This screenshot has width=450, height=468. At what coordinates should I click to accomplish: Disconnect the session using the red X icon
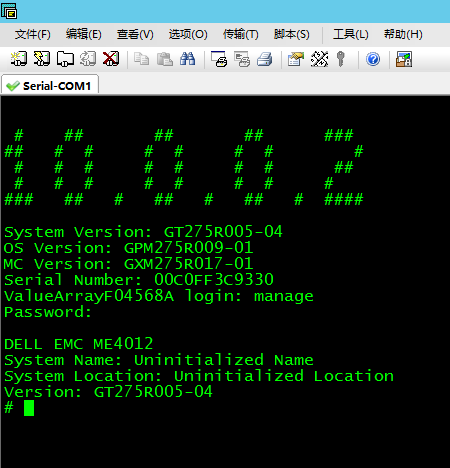click(x=111, y=59)
